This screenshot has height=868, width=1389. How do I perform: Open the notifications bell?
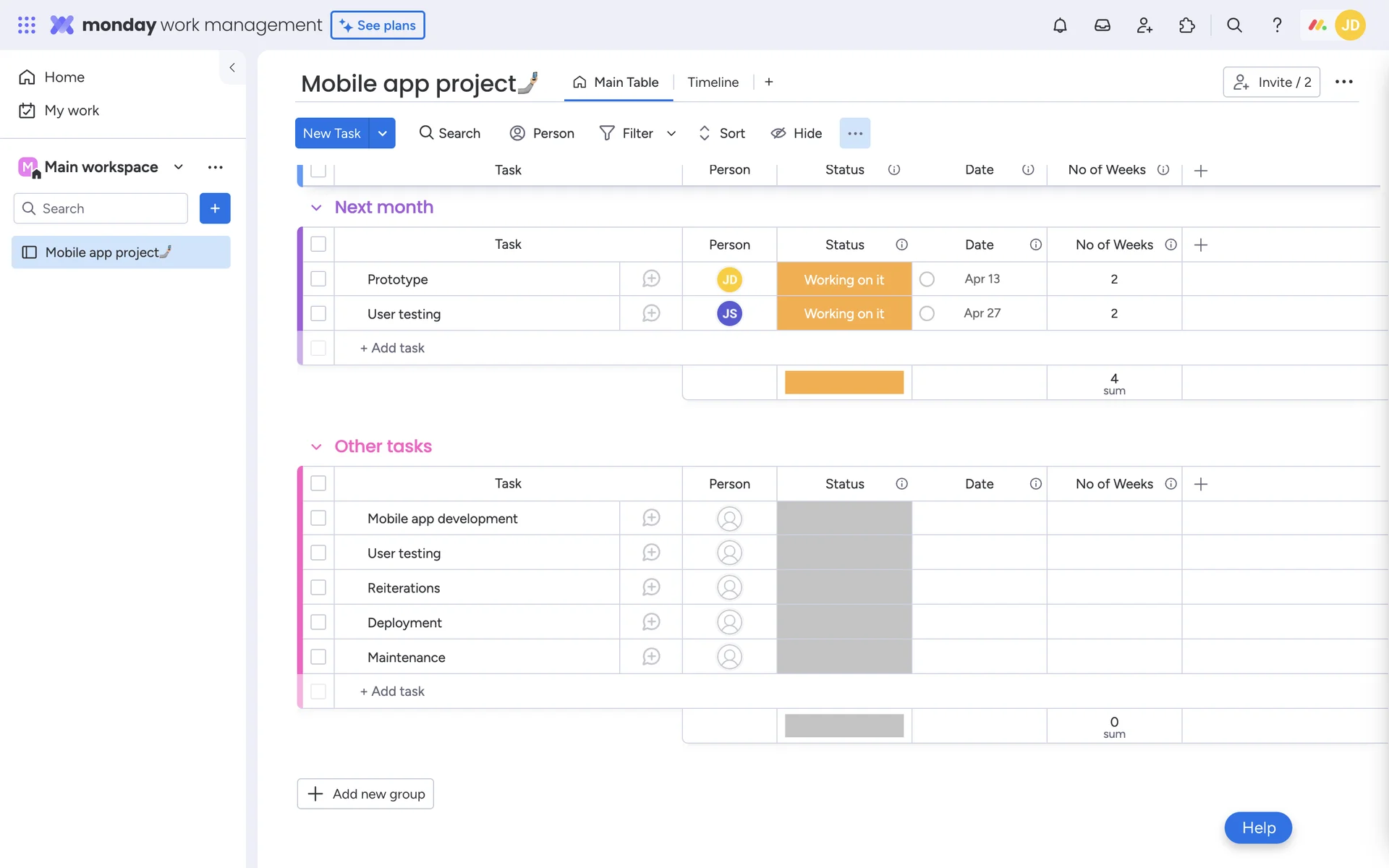(1060, 25)
